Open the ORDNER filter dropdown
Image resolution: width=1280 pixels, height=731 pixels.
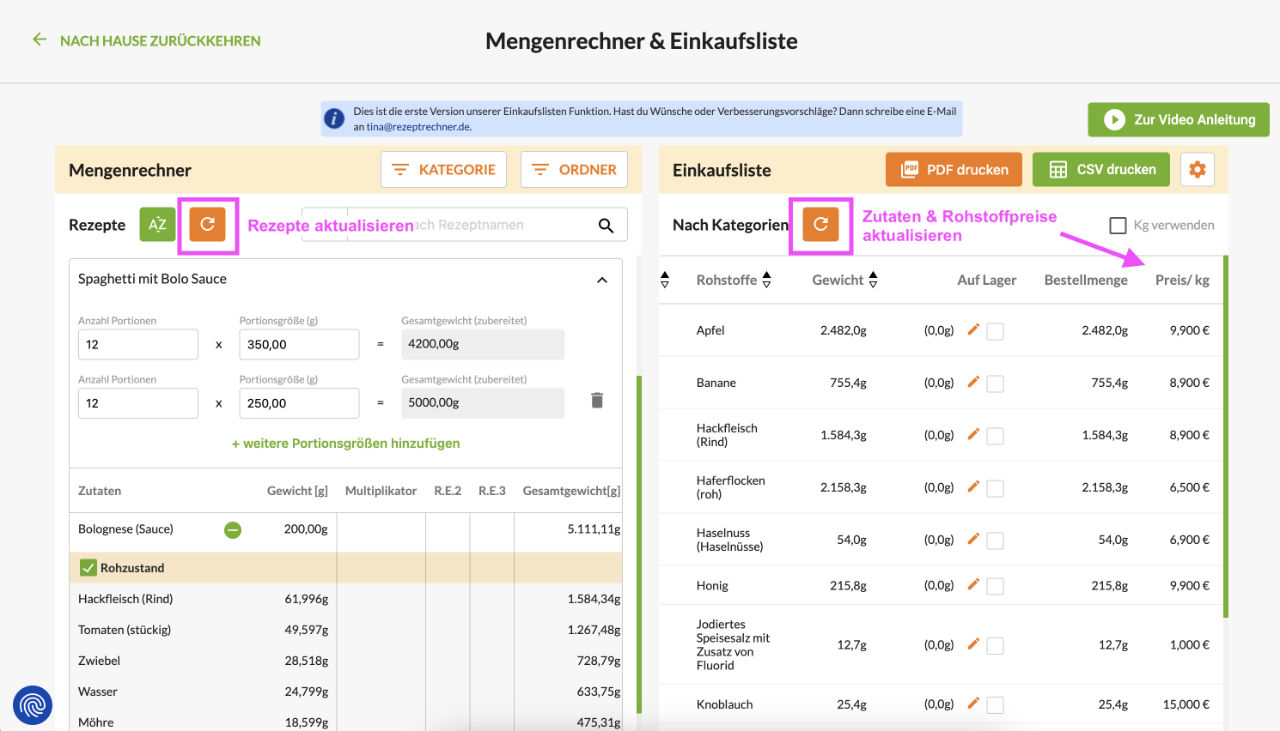click(574, 169)
